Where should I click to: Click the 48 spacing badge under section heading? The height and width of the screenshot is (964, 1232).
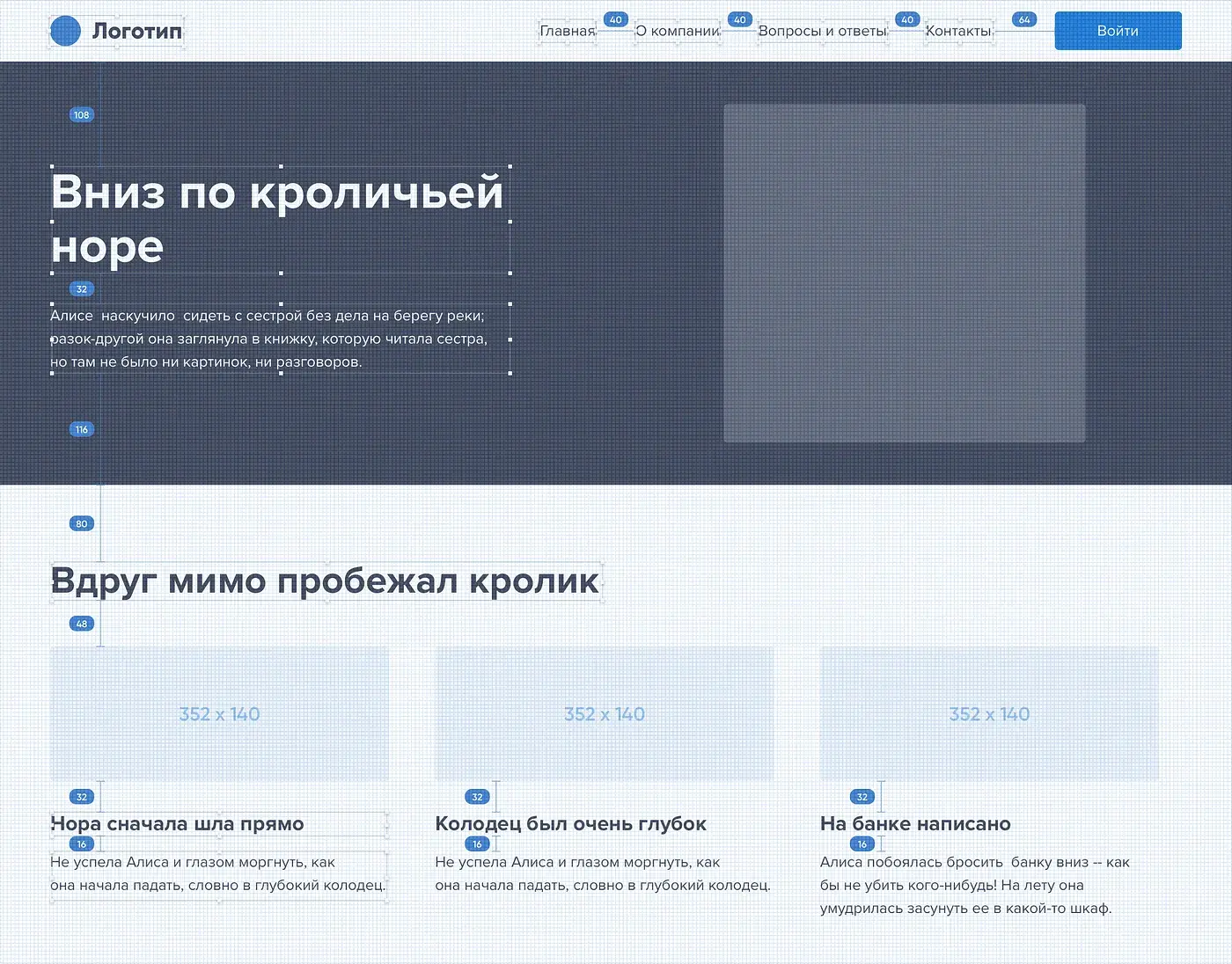(x=82, y=624)
